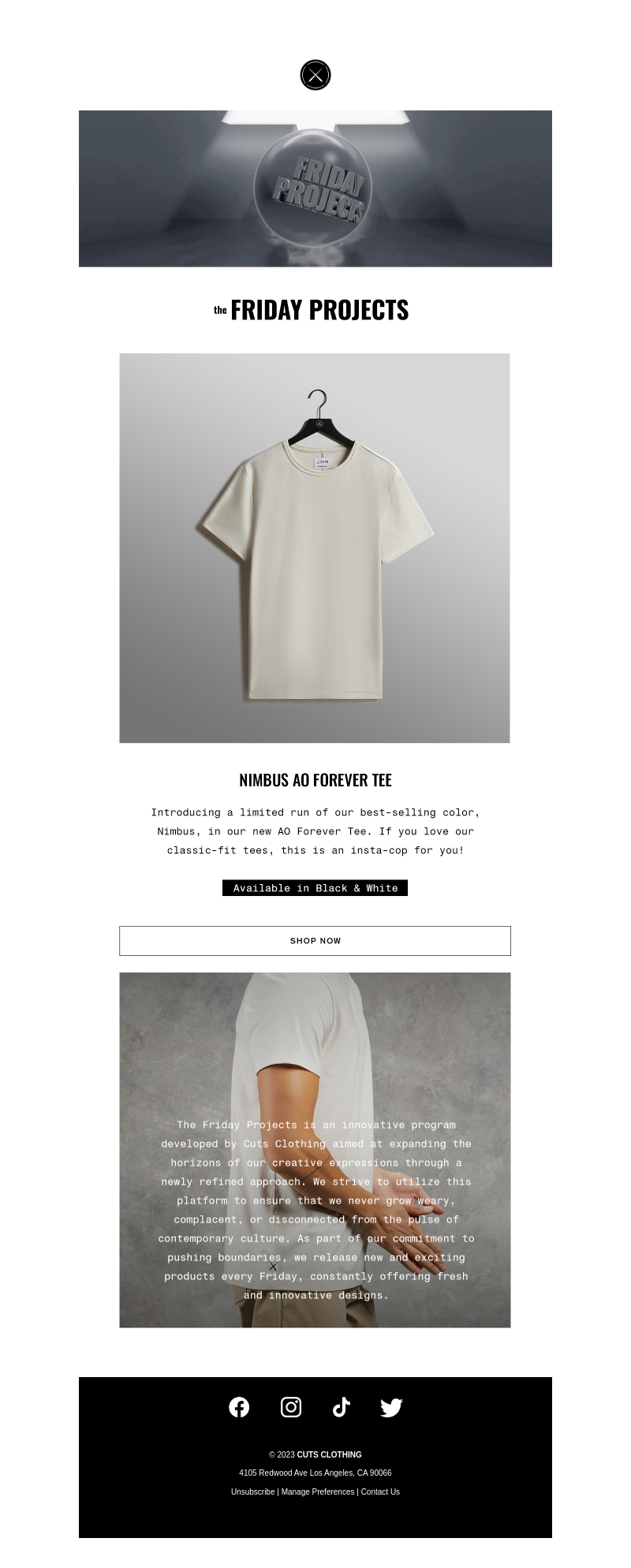The height and width of the screenshot is (1568, 631).
Task: Click Available in Black & White label
Action: click(x=315, y=888)
